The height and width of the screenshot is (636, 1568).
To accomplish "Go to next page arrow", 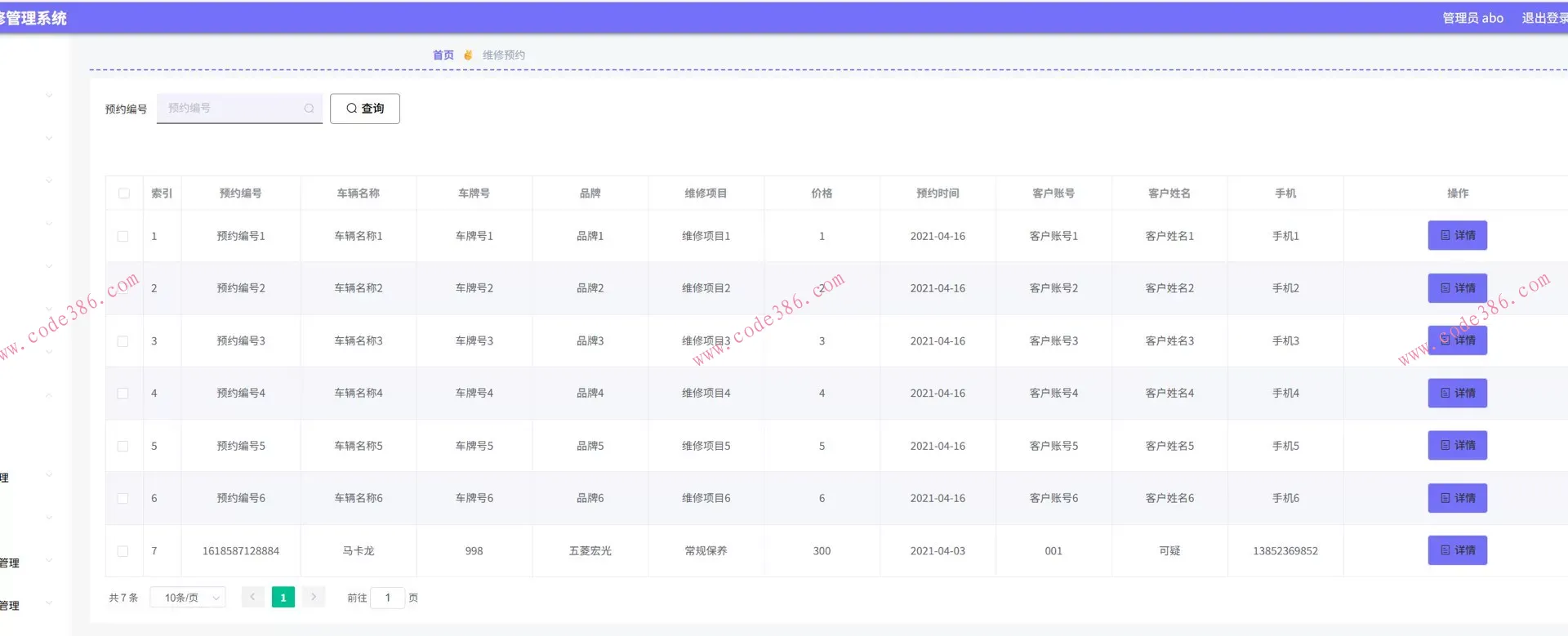I will coord(314,598).
